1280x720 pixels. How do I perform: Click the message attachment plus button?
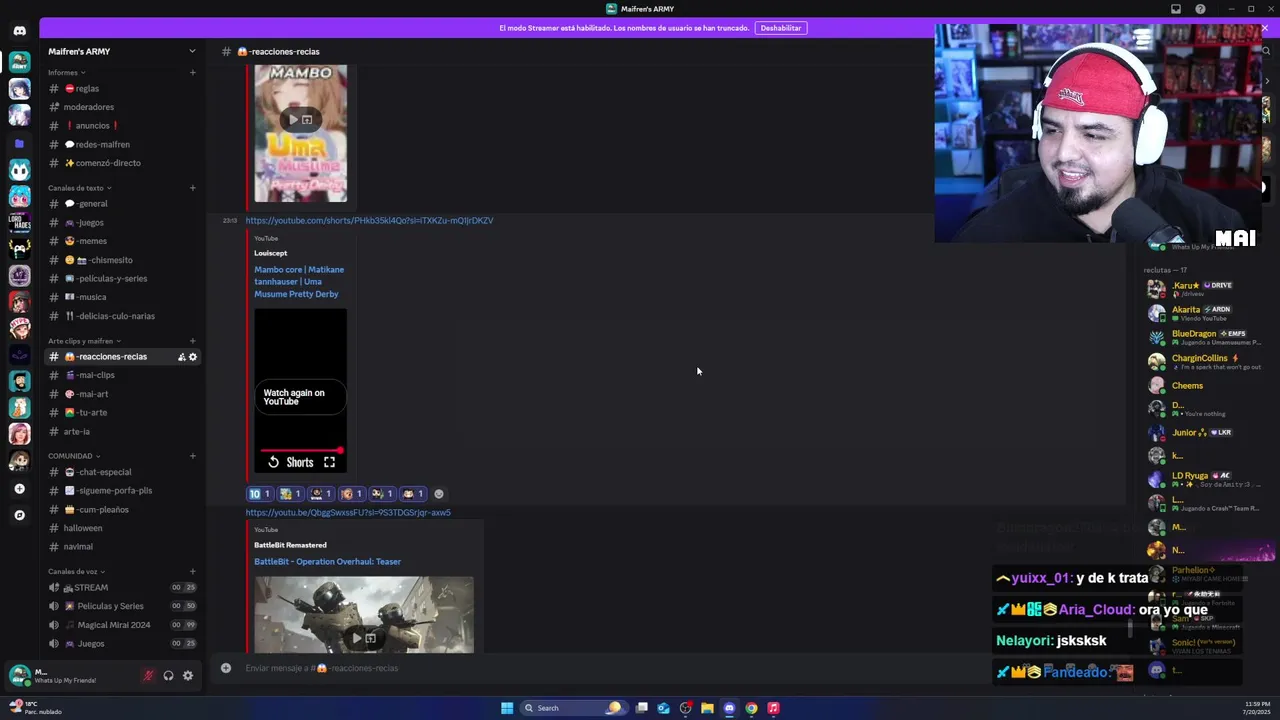point(226,668)
